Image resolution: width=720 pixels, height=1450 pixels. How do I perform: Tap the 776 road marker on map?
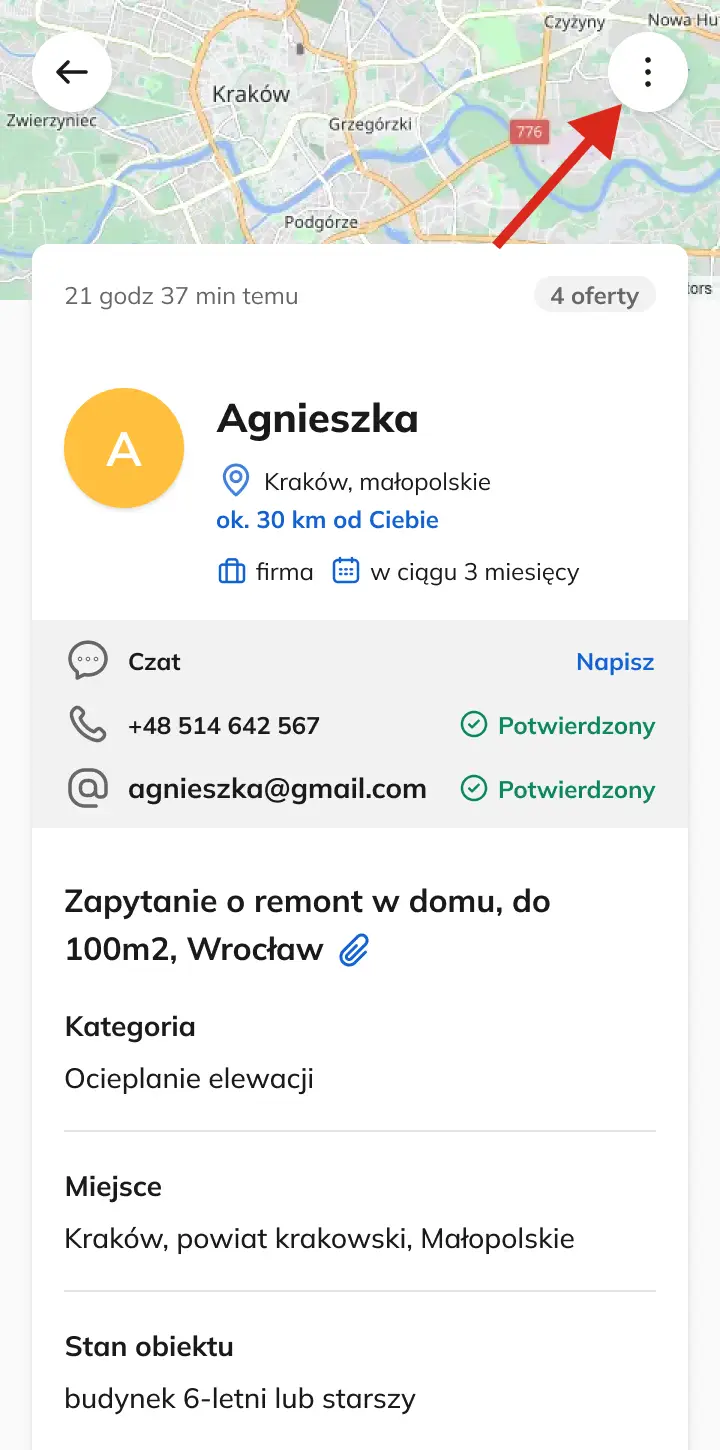(x=529, y=131)
